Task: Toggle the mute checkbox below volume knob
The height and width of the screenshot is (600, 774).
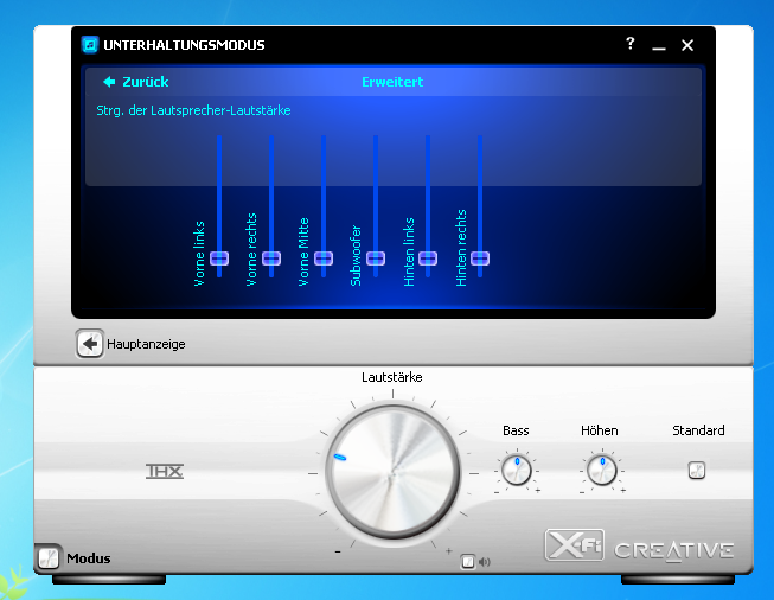Action: tap(467, 562)
